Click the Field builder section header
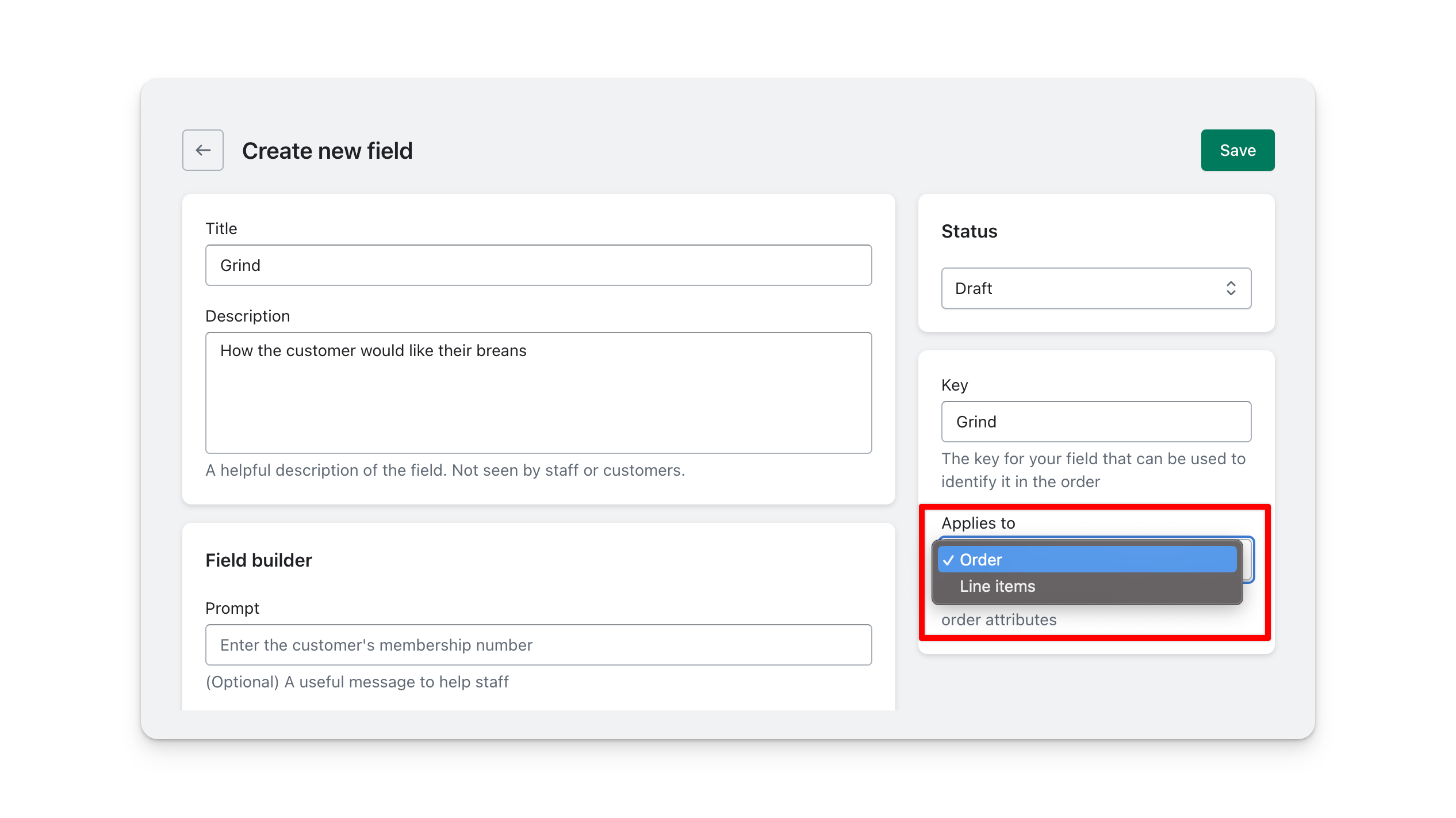 pyautogui.click(x=258, y=560)
